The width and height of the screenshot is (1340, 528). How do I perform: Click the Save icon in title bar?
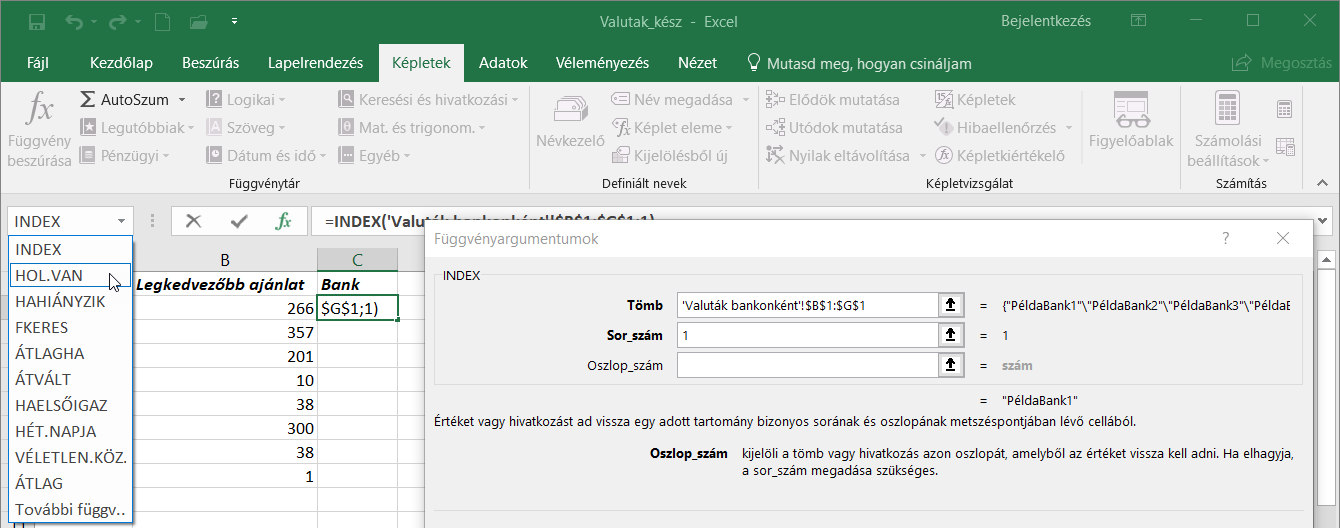click(36, 21)
